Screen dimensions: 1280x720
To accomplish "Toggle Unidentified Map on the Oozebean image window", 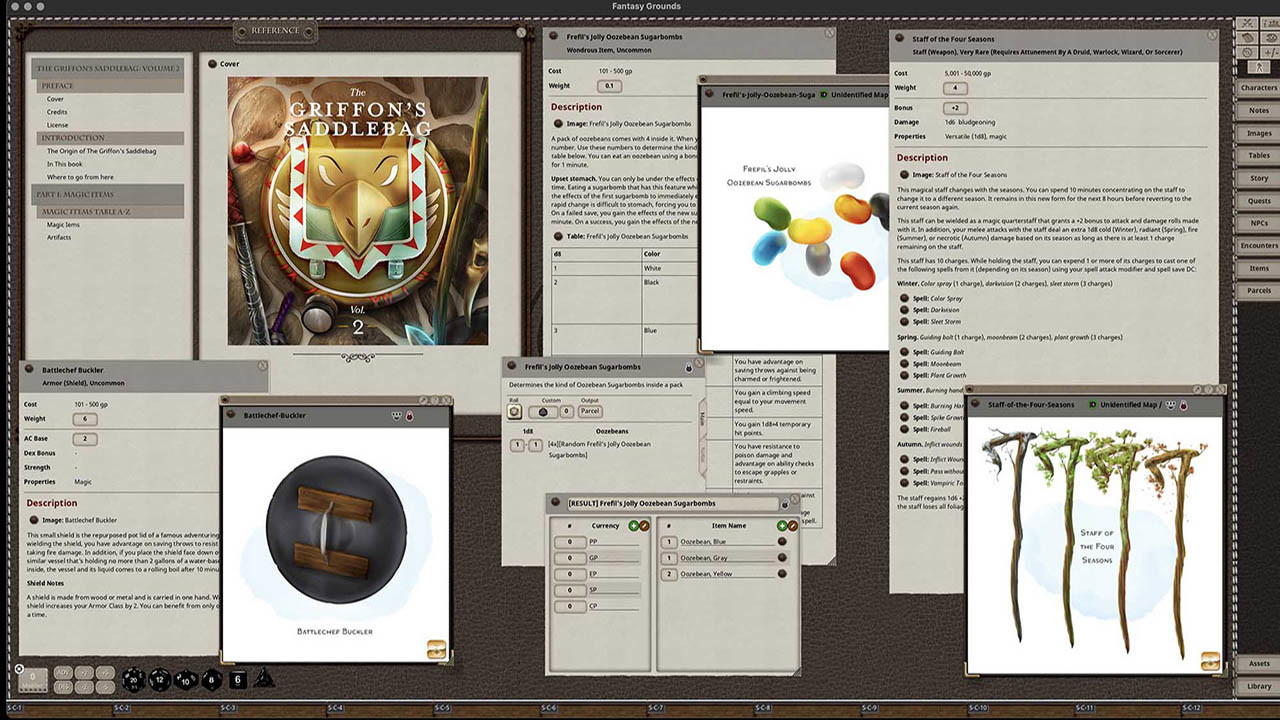I will [x=824, y=93].
